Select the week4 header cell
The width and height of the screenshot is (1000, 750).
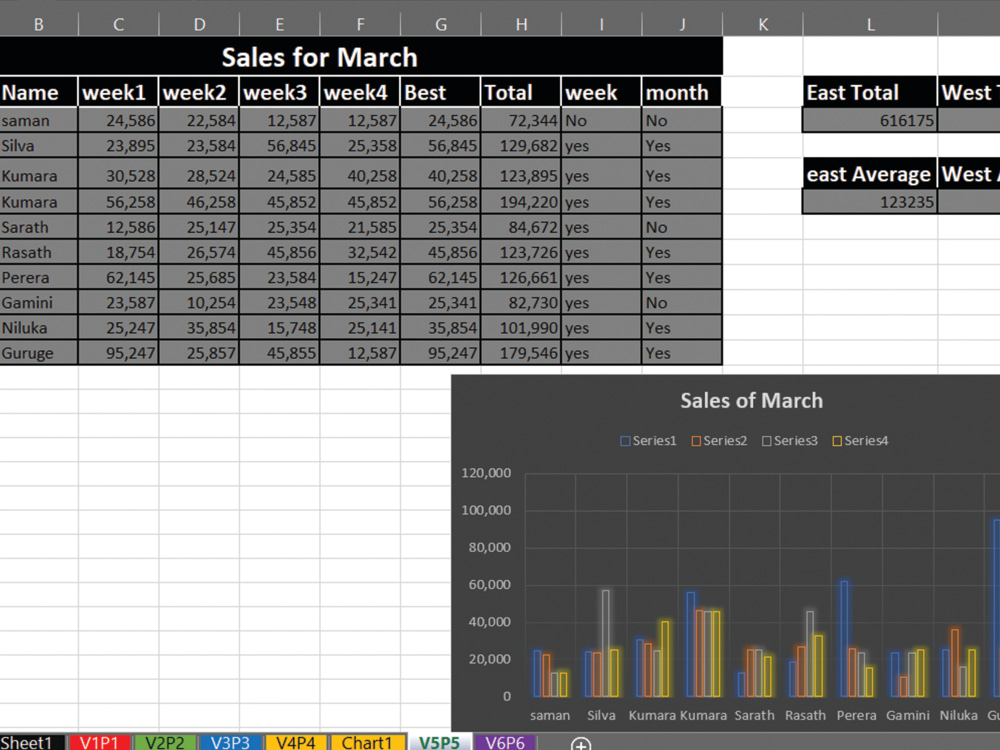(360, 92)
